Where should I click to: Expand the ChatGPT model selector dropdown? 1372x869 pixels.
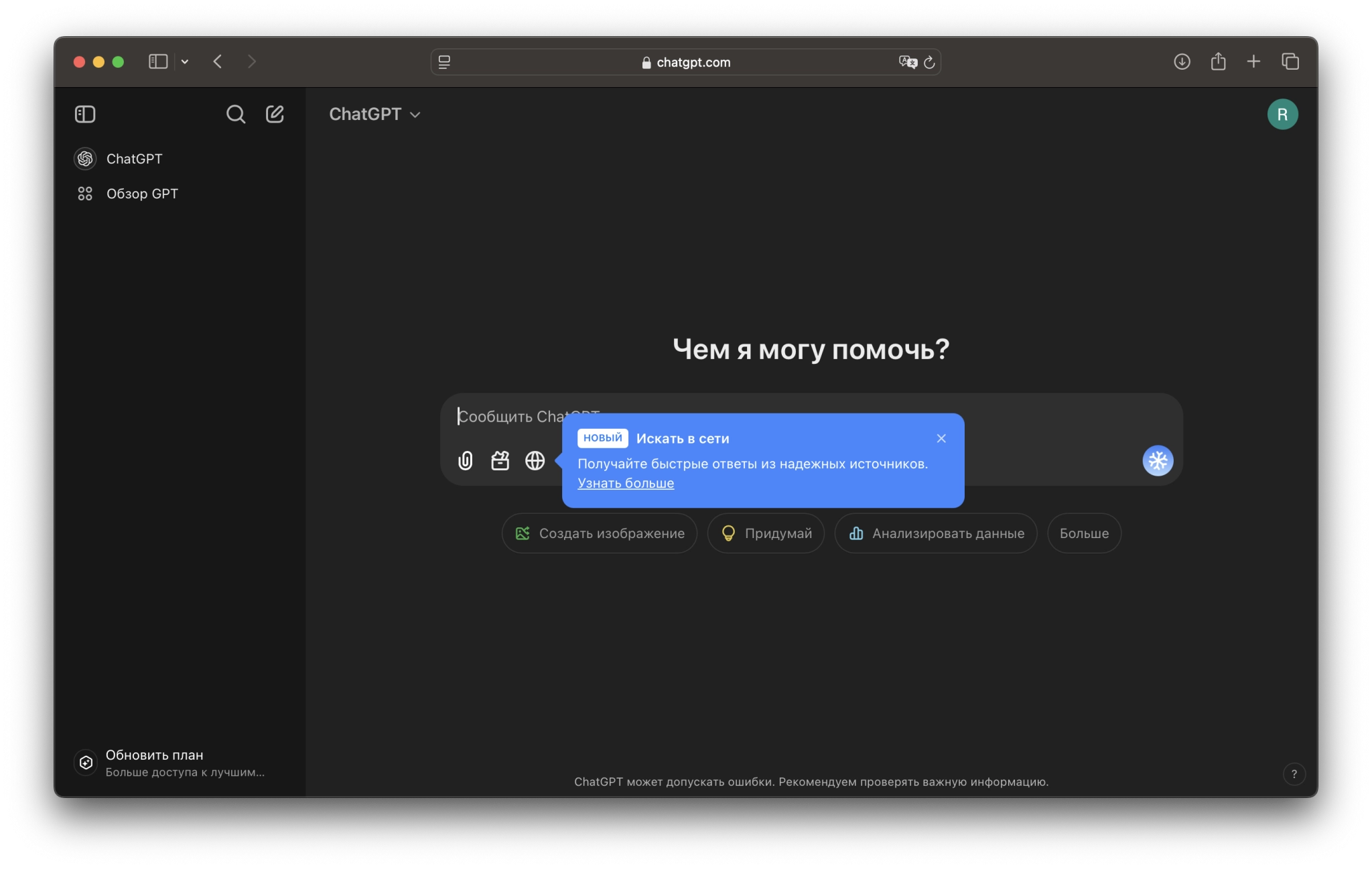point(374,115)
